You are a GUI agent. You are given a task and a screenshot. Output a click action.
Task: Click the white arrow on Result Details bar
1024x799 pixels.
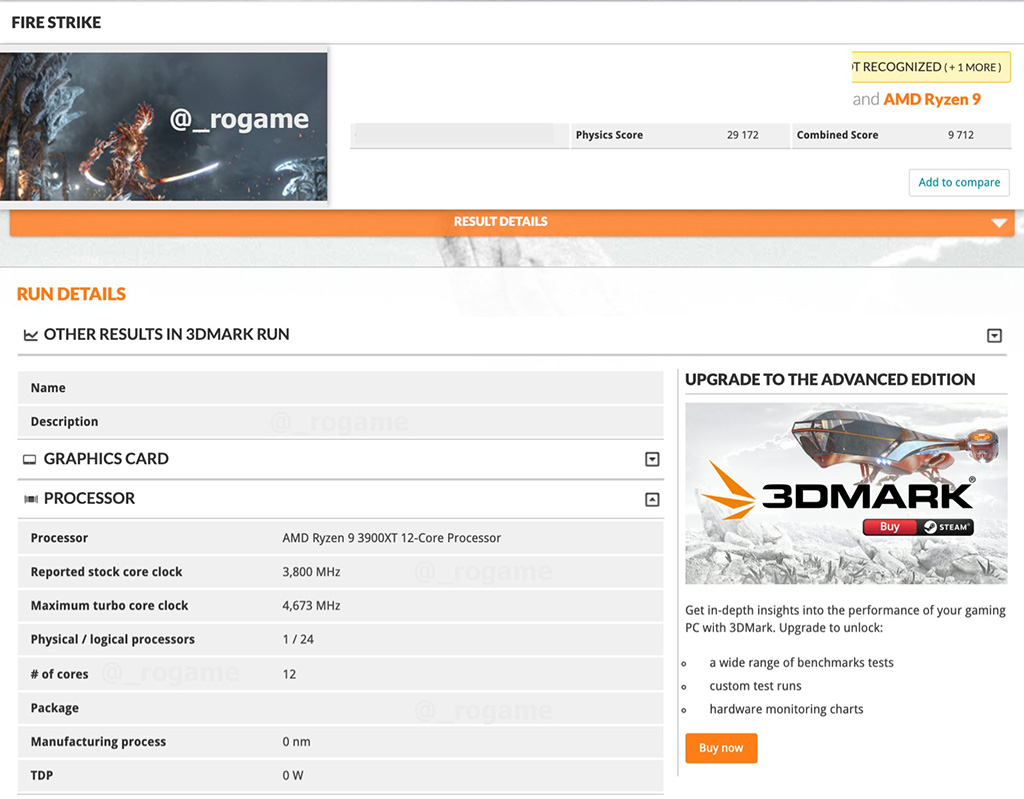click(x=998, y=223)
